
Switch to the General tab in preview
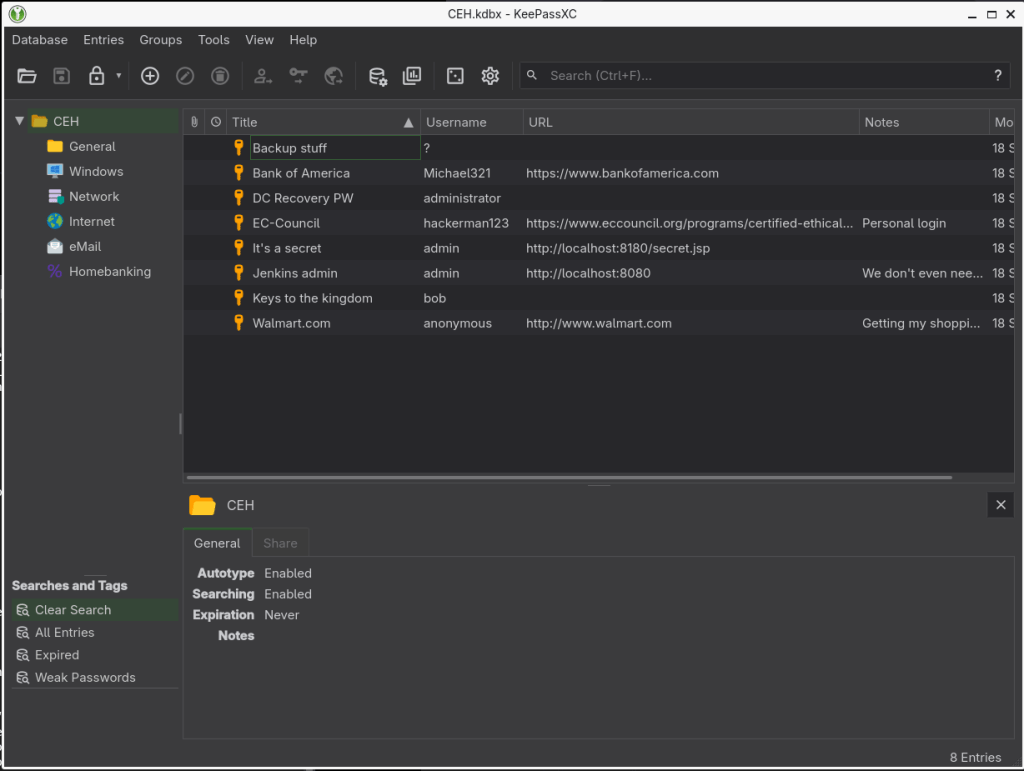tap(217, 543)
